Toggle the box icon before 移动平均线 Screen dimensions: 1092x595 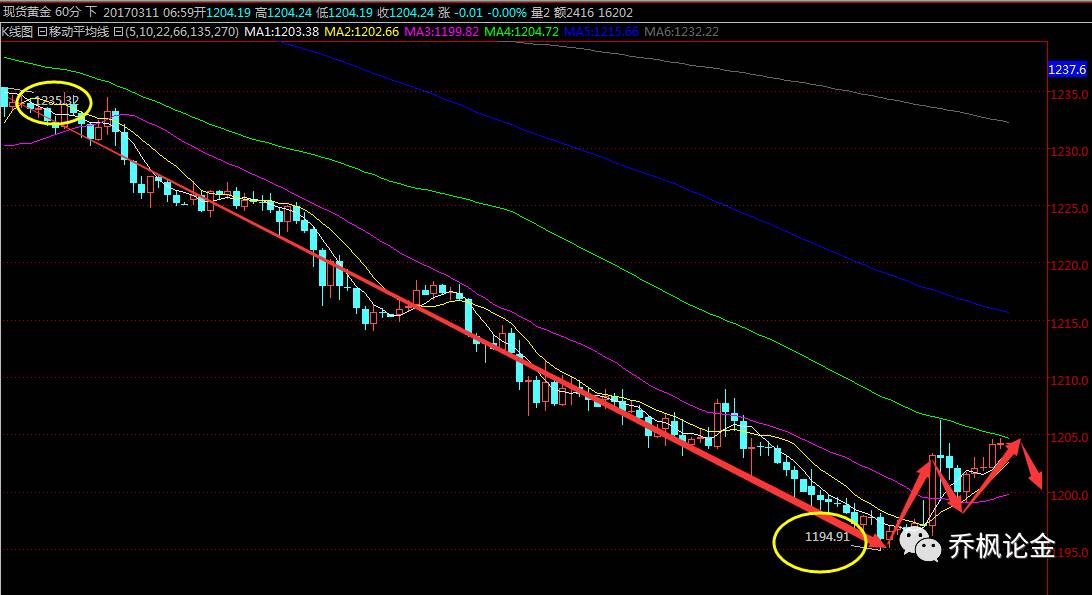pyautogui.click(x=42, y=31)
